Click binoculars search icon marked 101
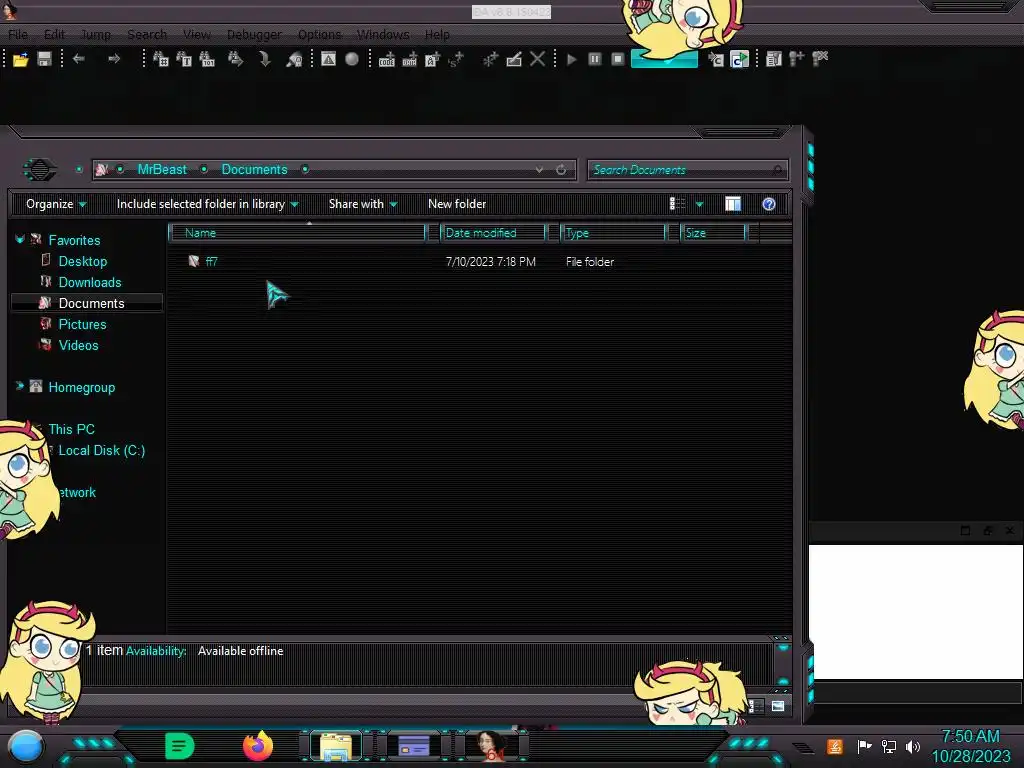 [x=207, y=59]
